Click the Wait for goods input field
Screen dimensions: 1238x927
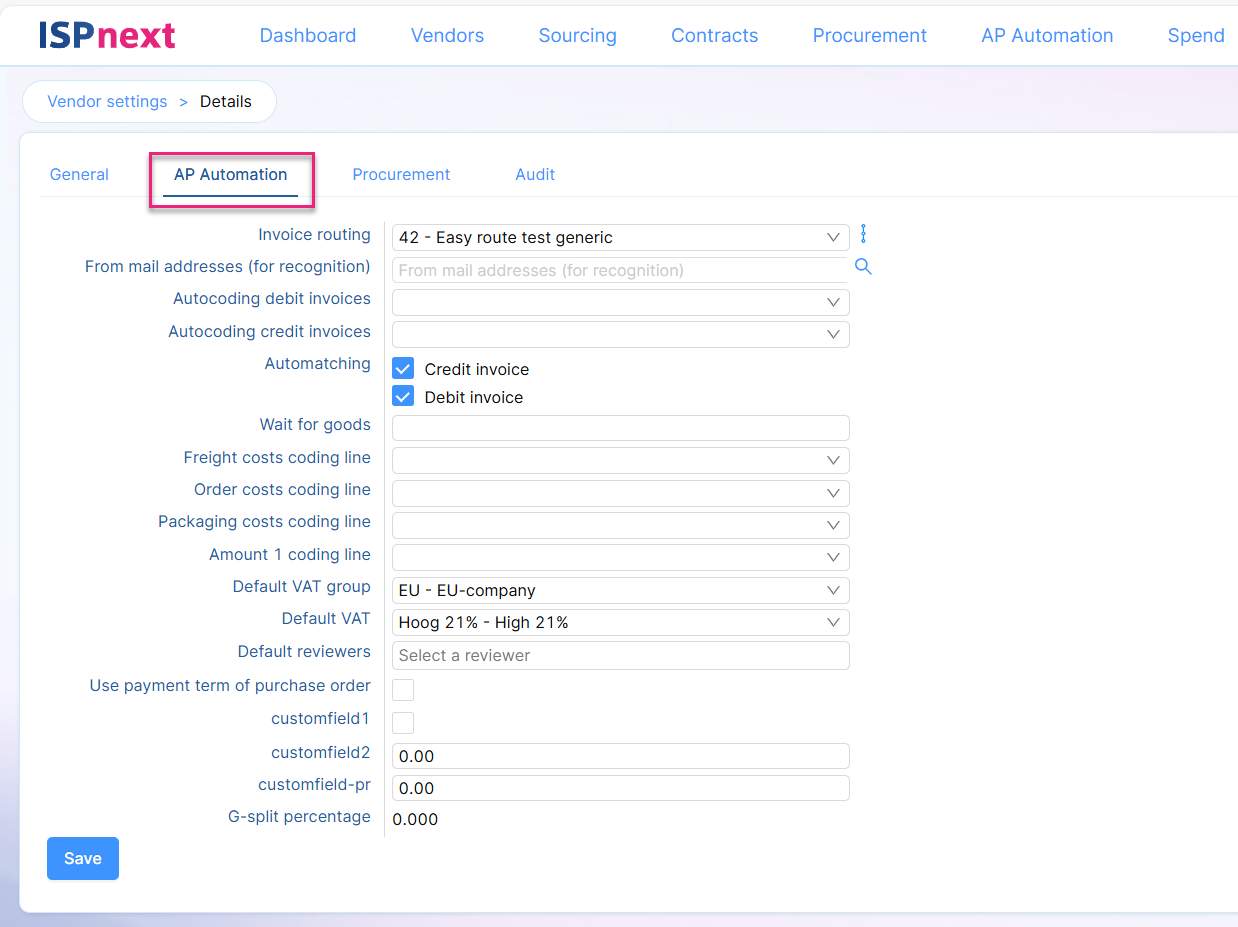pos(620,428)
